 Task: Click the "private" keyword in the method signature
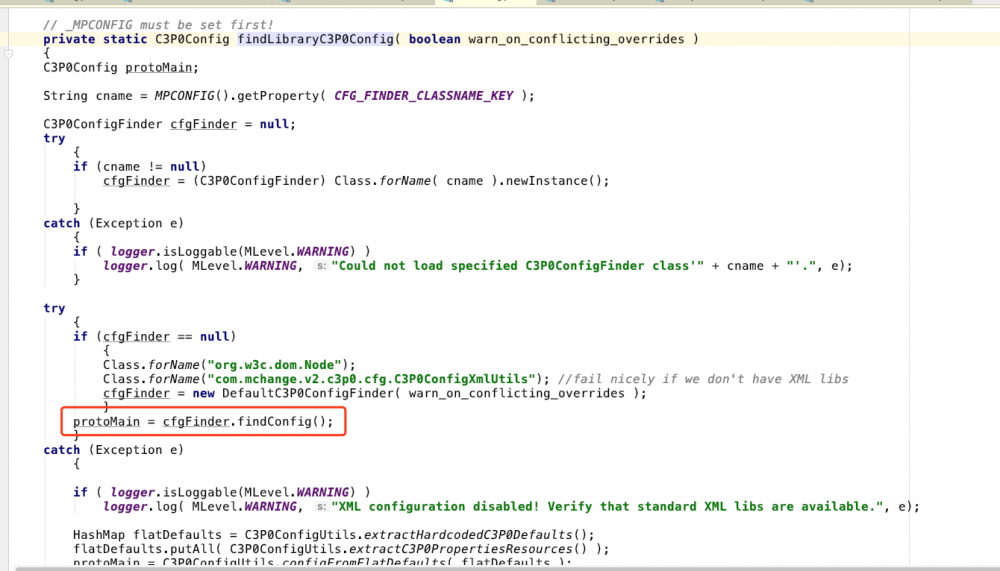point(69,39)
